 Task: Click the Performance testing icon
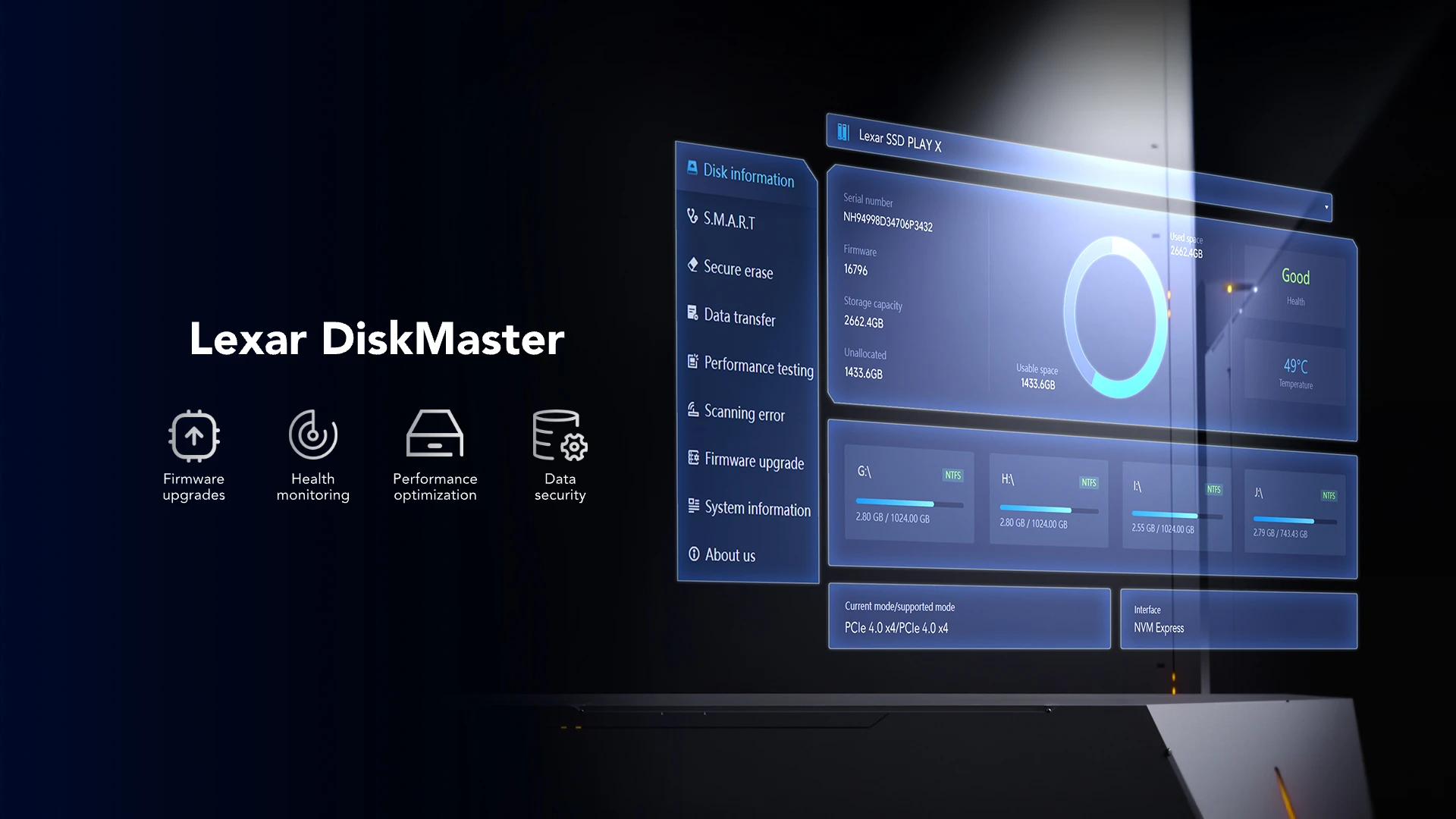pyautogui.click(x=692, y=361)
